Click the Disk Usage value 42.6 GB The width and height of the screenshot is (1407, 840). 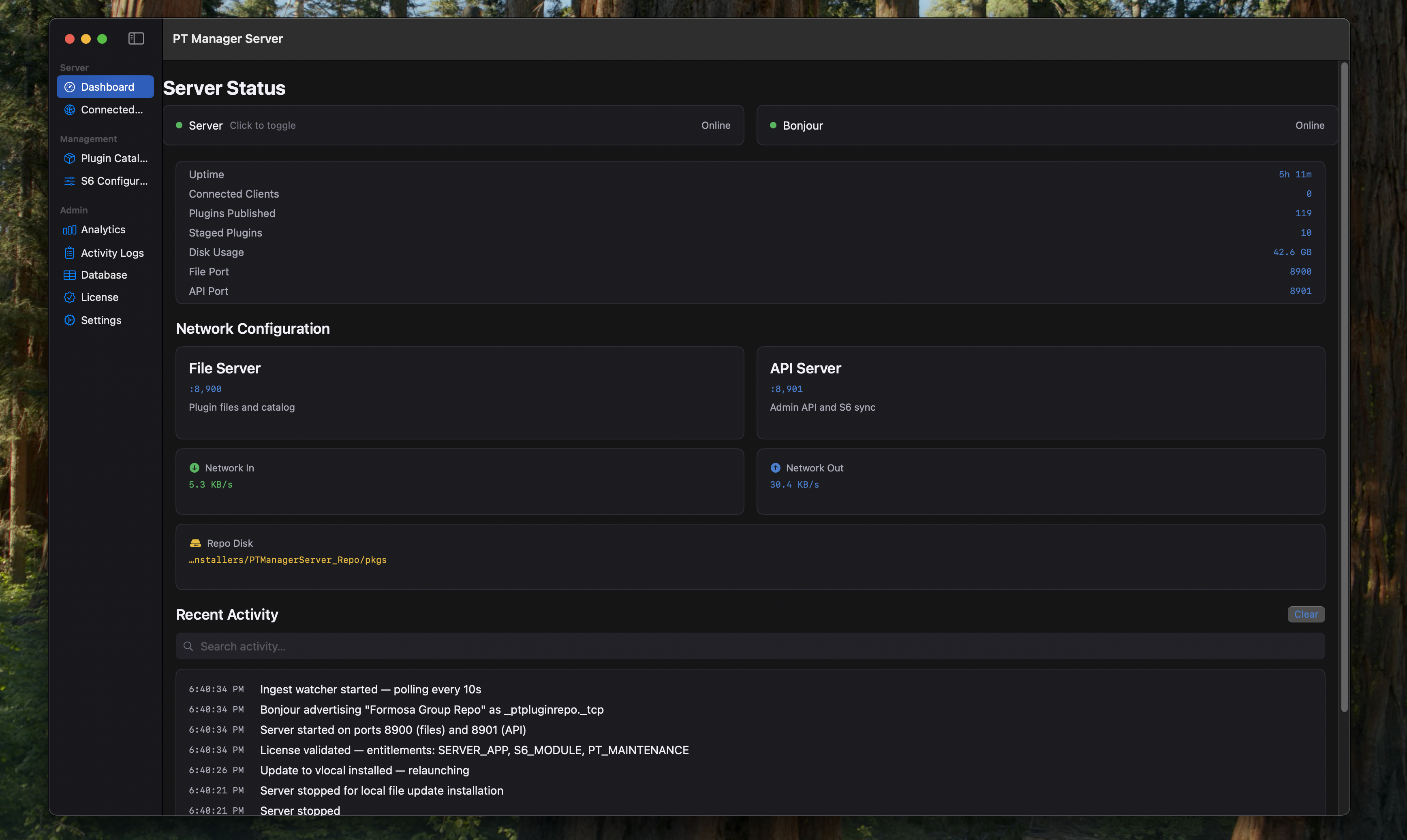(x=1292, y=252)
